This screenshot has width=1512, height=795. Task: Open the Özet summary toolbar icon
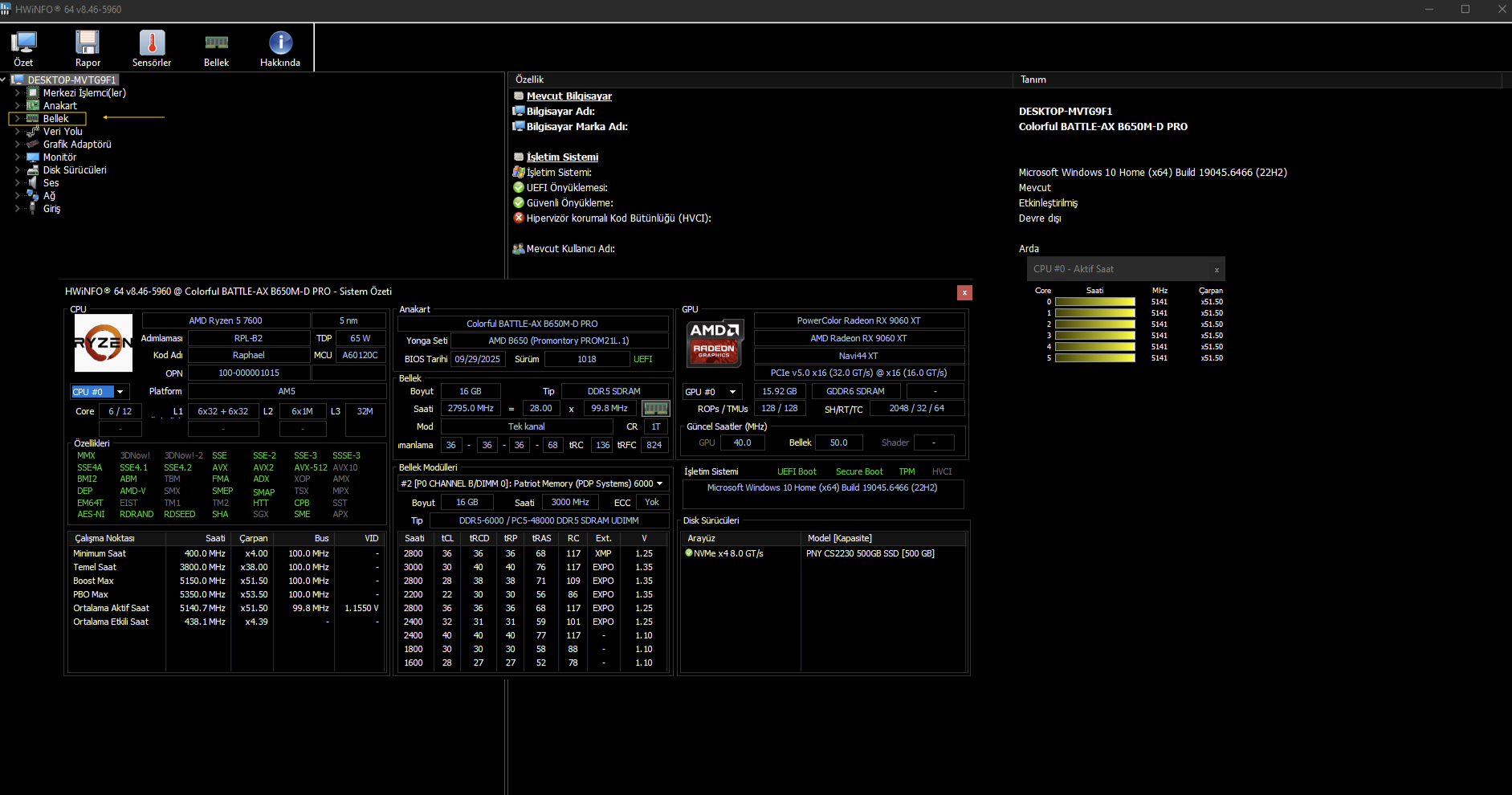pos(23,43)
